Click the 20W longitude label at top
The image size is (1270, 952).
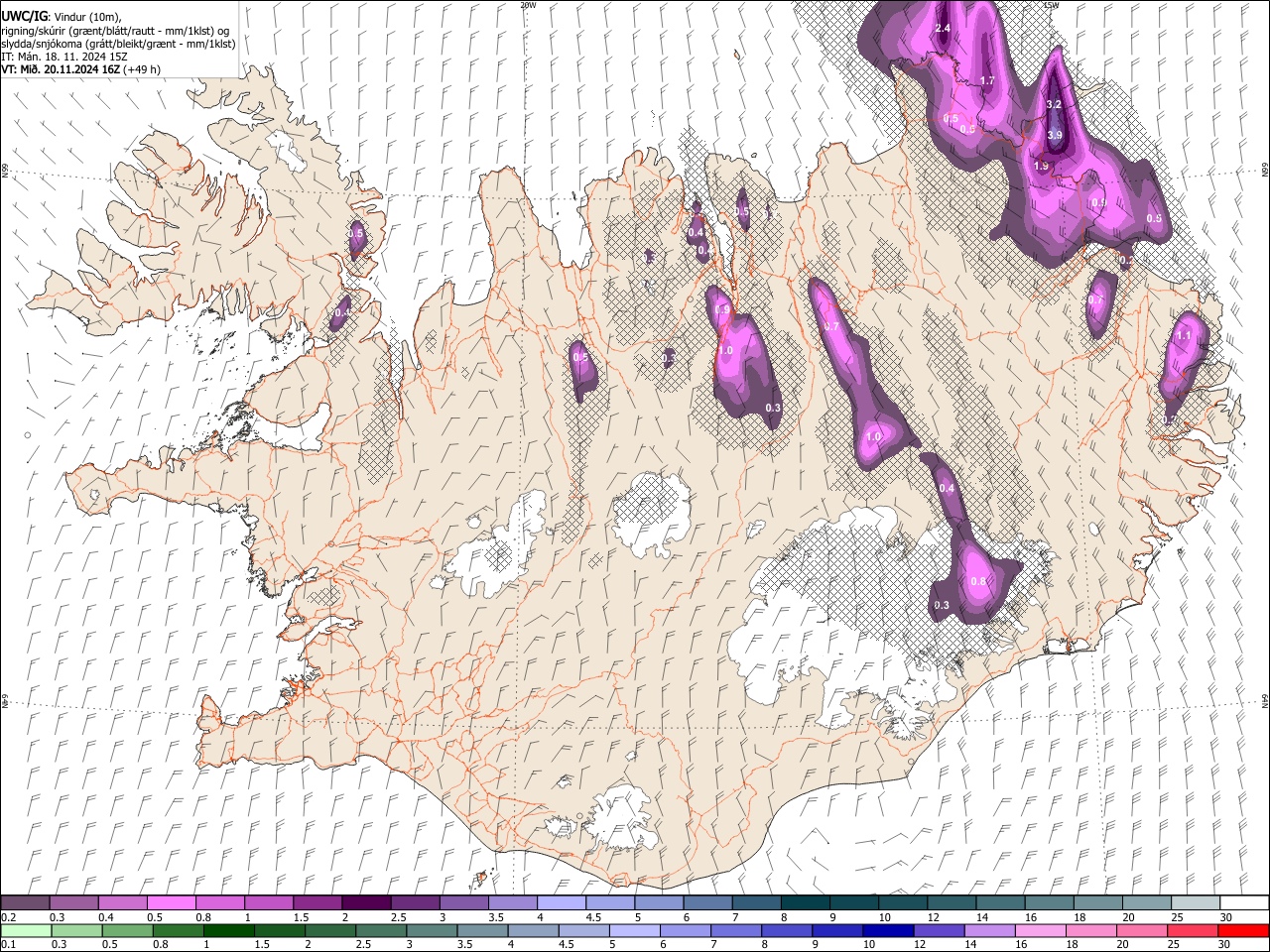pyautogui.click(x=528, y=5)
